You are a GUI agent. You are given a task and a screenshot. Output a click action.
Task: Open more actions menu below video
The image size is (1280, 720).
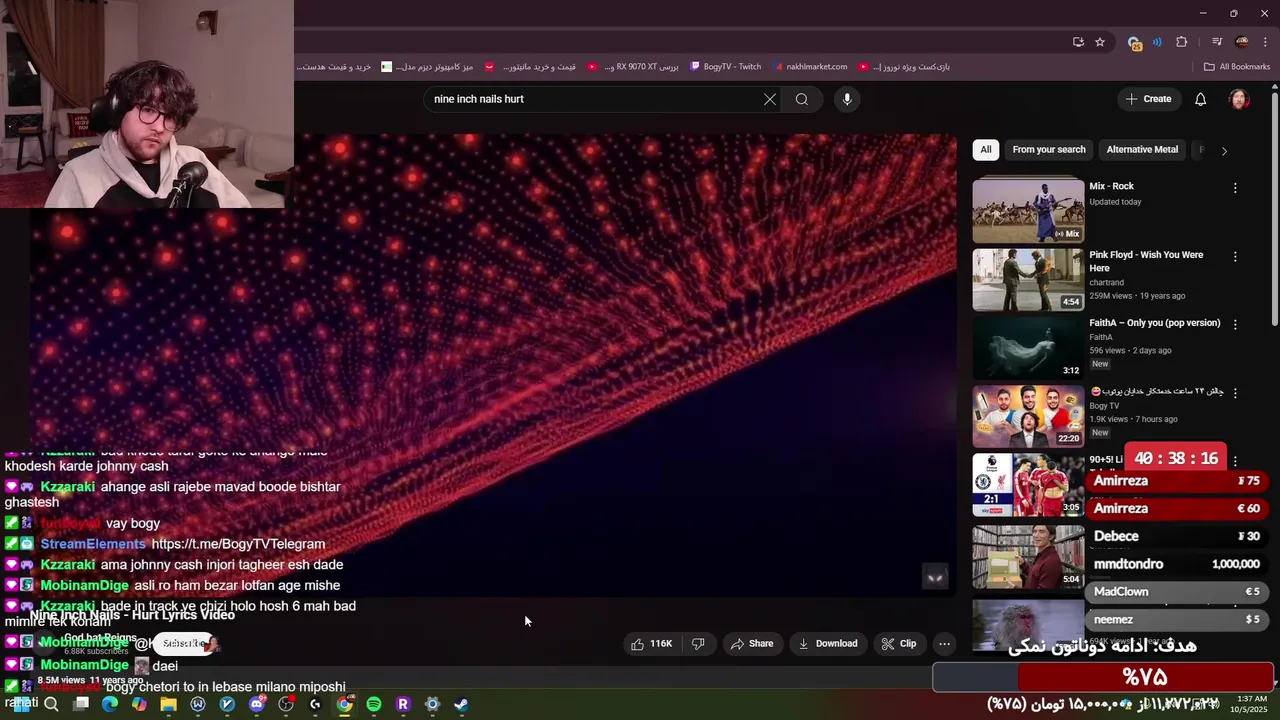coord(944,644)
